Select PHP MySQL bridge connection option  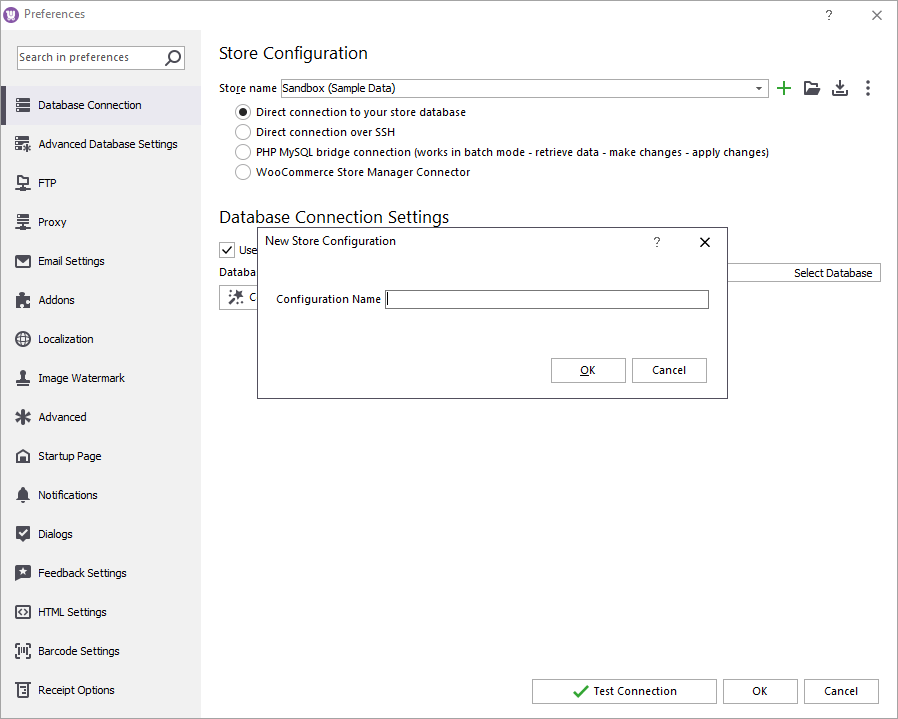click(x=243, y=152)
